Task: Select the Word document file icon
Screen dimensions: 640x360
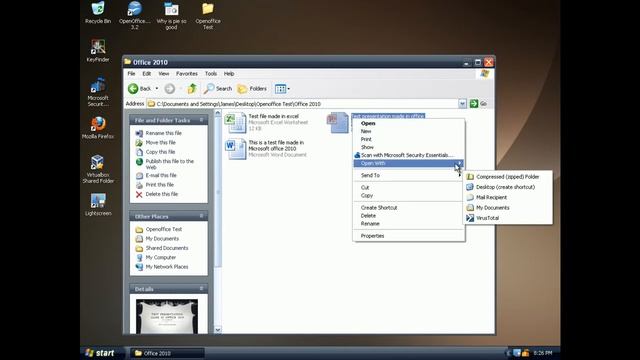Action: (x=236, y=149)
